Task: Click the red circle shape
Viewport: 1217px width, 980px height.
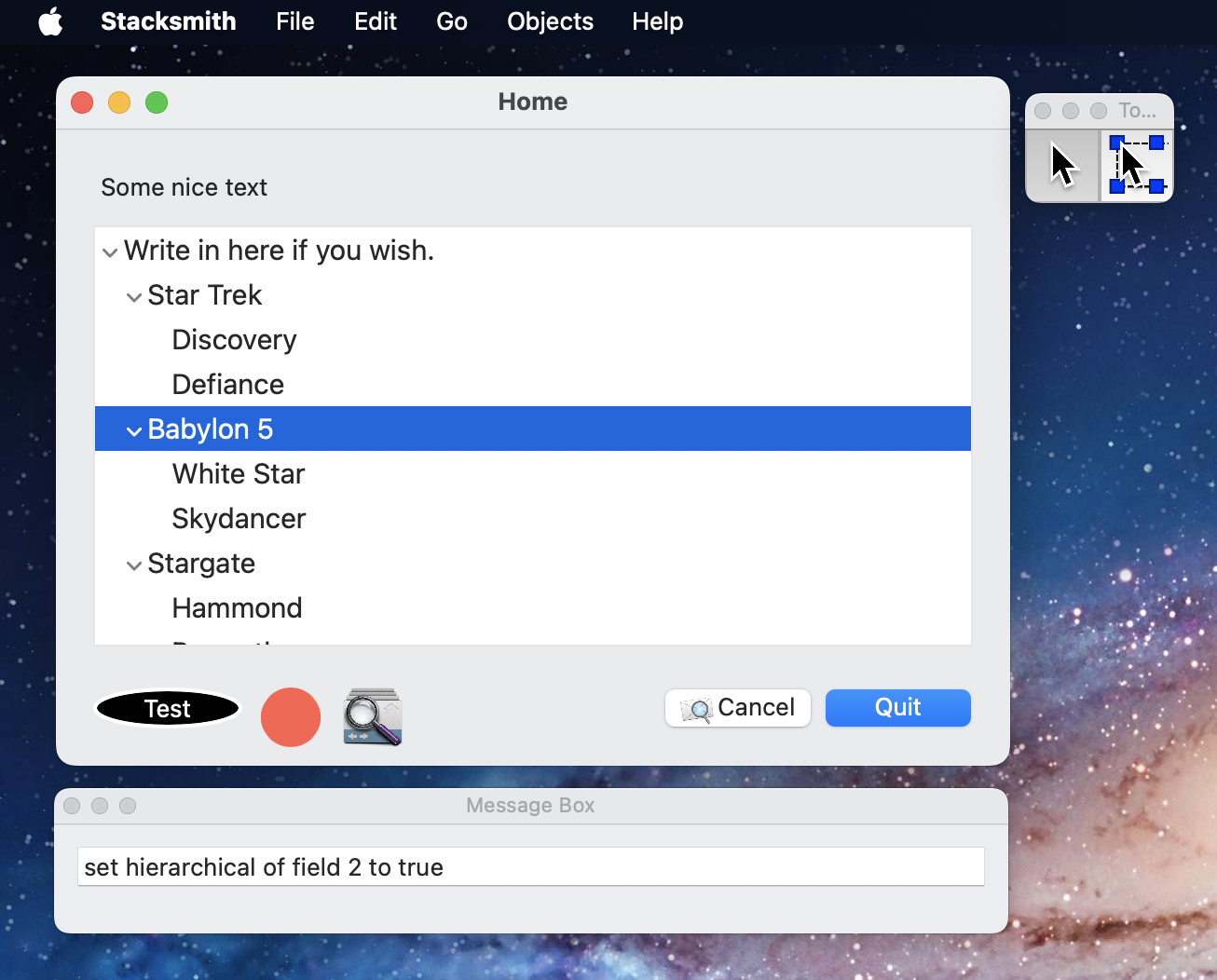Action: [291, 717]
